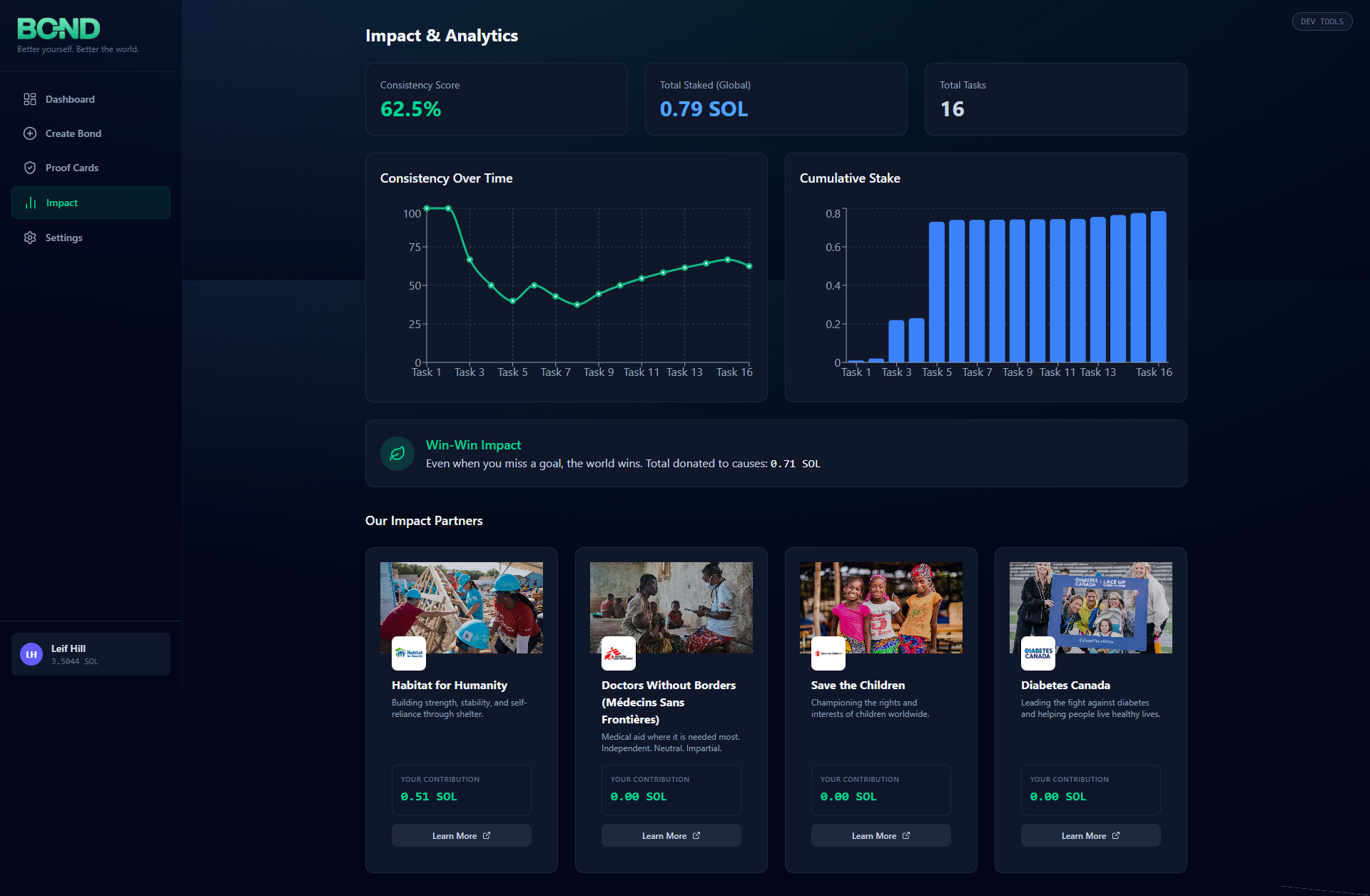Screen dimensions: 1370x896
Task: Click the Proof Cards shield icon
Action: point(30,168)
